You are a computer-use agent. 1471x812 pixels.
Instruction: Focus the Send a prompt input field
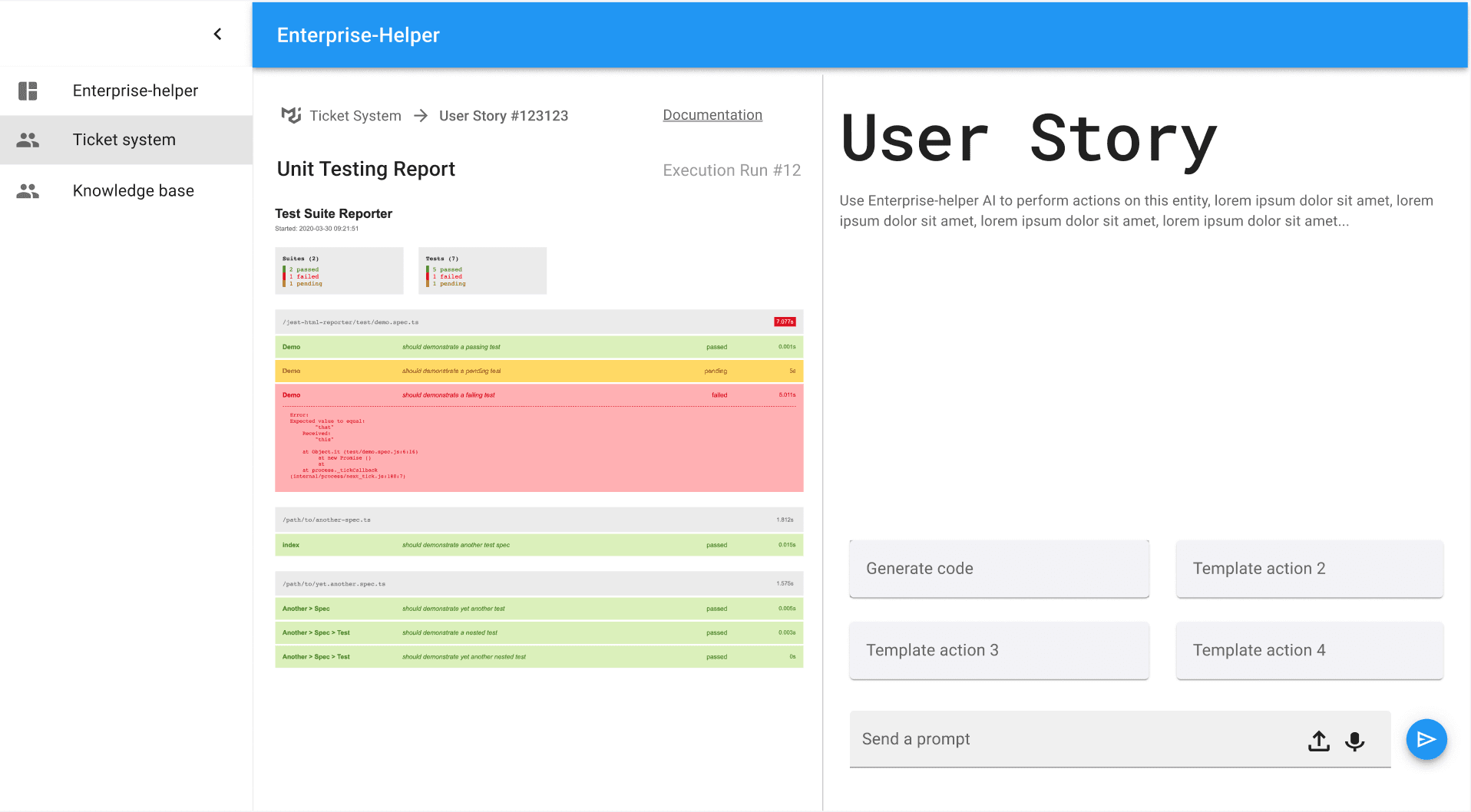click(1075, 739)
